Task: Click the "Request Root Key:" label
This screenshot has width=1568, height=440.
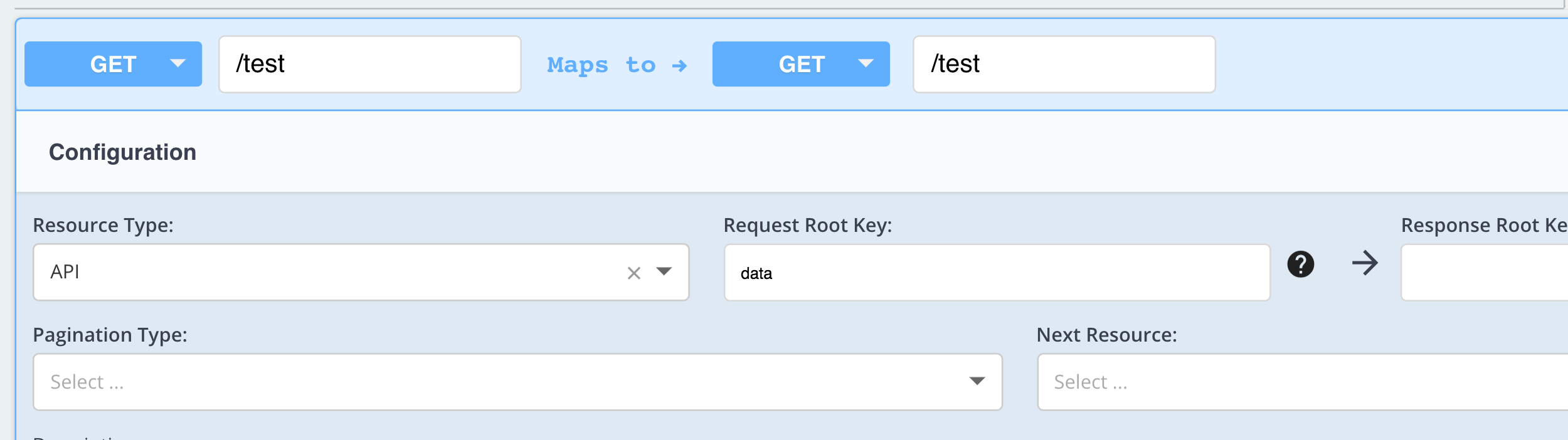Action: click(x=807, y=225)
